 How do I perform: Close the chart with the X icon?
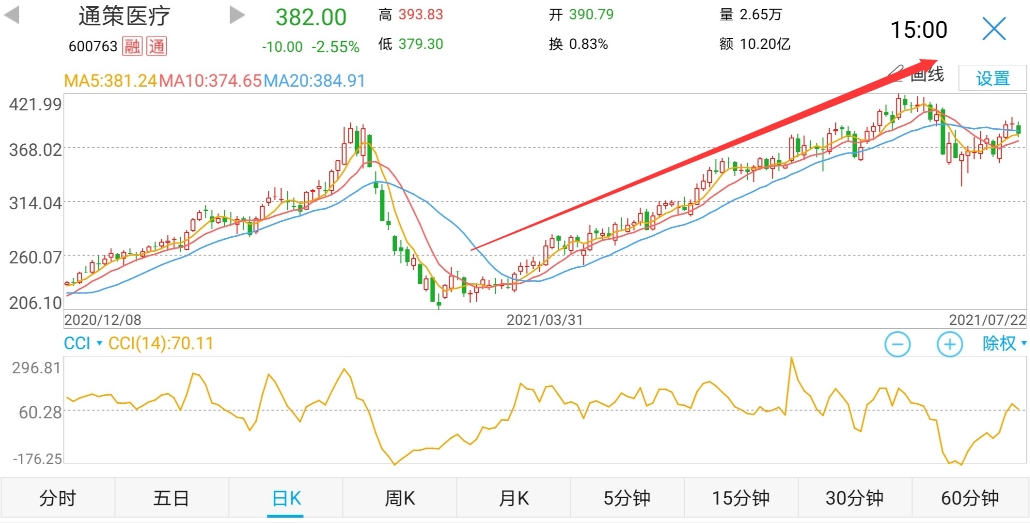[995, 29]
